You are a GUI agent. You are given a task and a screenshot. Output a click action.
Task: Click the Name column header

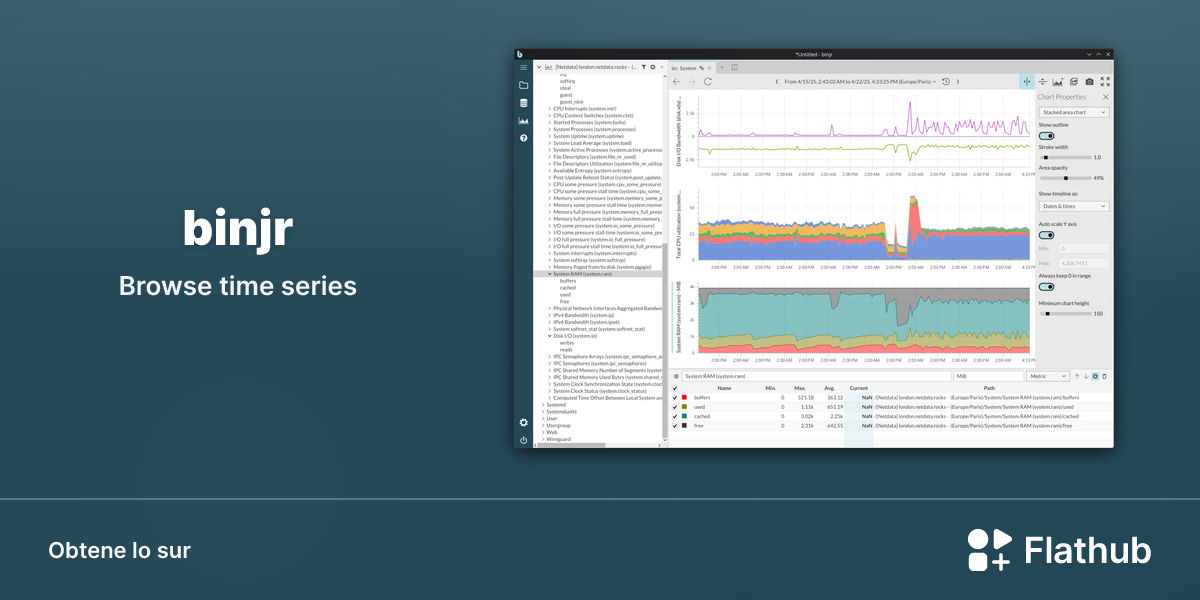click(x=724, y=388)
